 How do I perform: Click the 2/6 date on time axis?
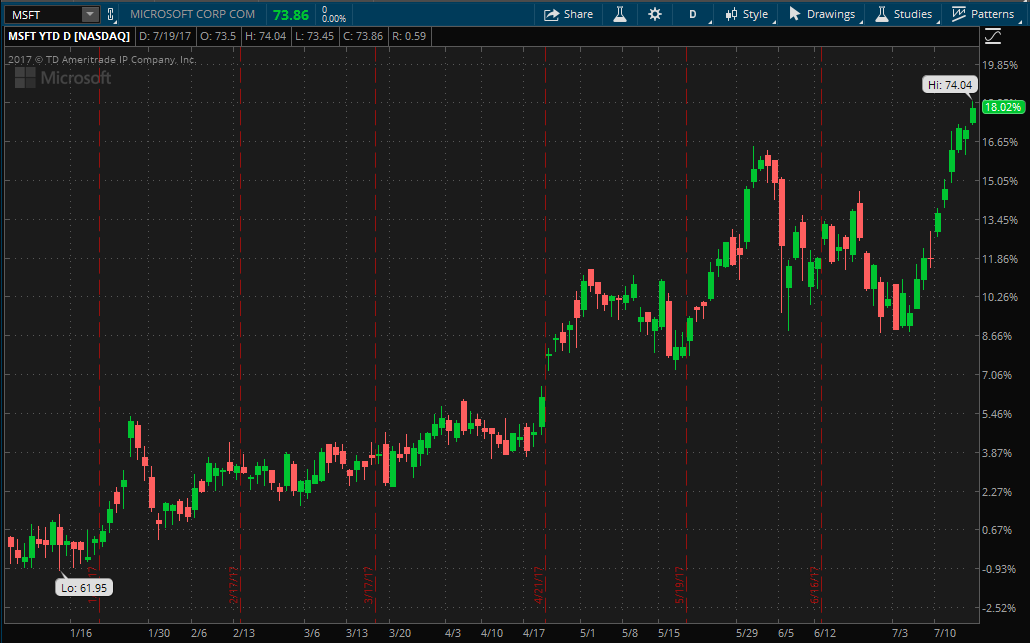click(x=199, y=633)
